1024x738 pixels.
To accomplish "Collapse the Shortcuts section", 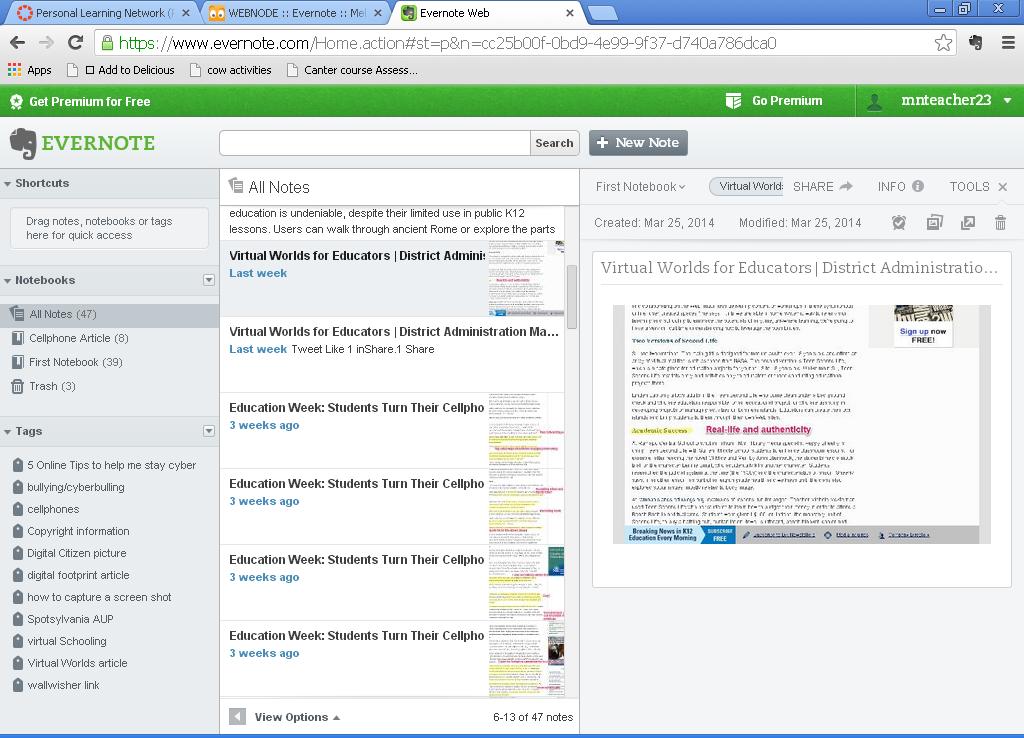I will click(7, 184).
